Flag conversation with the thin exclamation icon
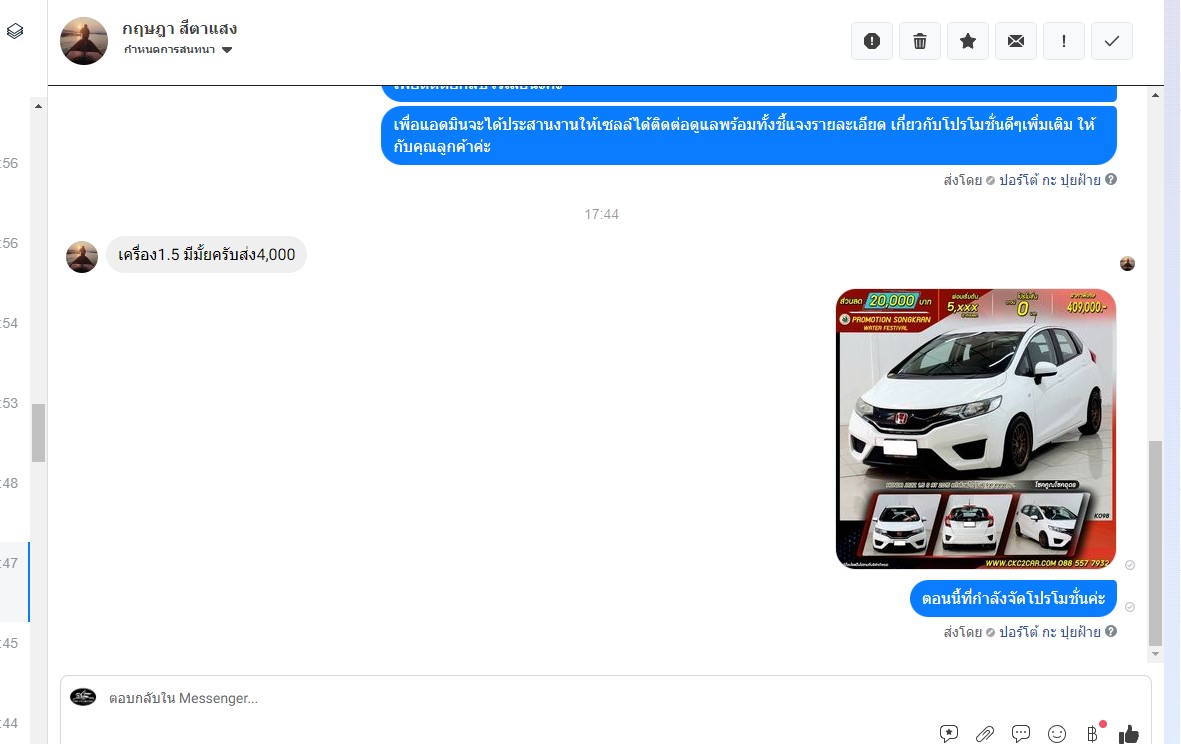The height and width of the screenshot is (744, 1181). pos(1064,41)
